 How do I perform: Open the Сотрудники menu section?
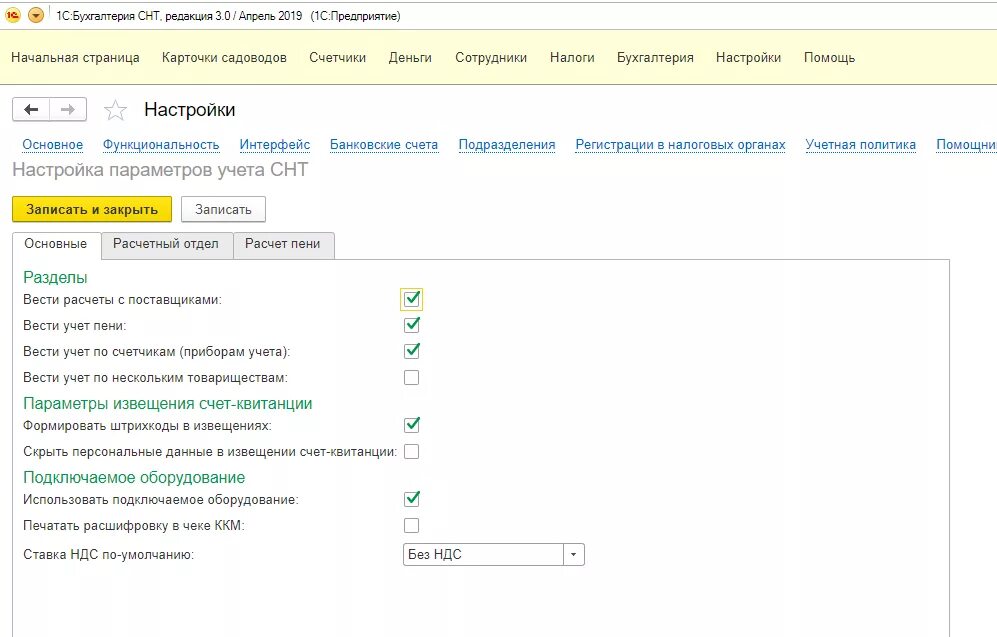(x=491, y=58)
